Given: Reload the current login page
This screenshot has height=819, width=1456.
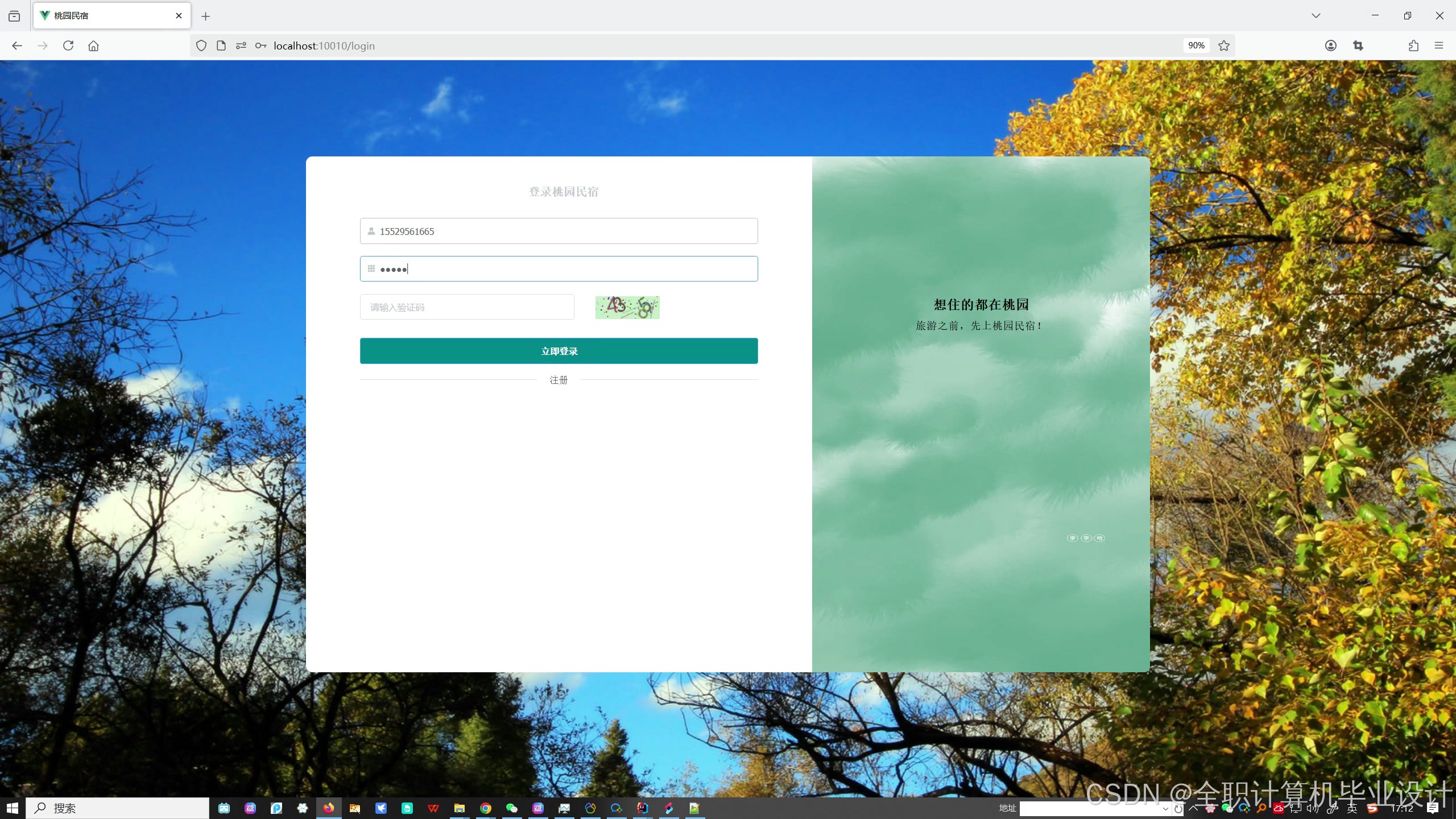Looking at the screenshot, I should point(68,45).
